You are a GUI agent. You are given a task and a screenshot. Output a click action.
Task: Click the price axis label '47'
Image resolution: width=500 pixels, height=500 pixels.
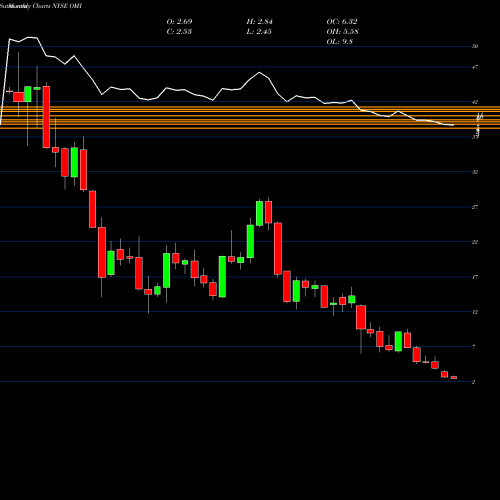(475, 67)
